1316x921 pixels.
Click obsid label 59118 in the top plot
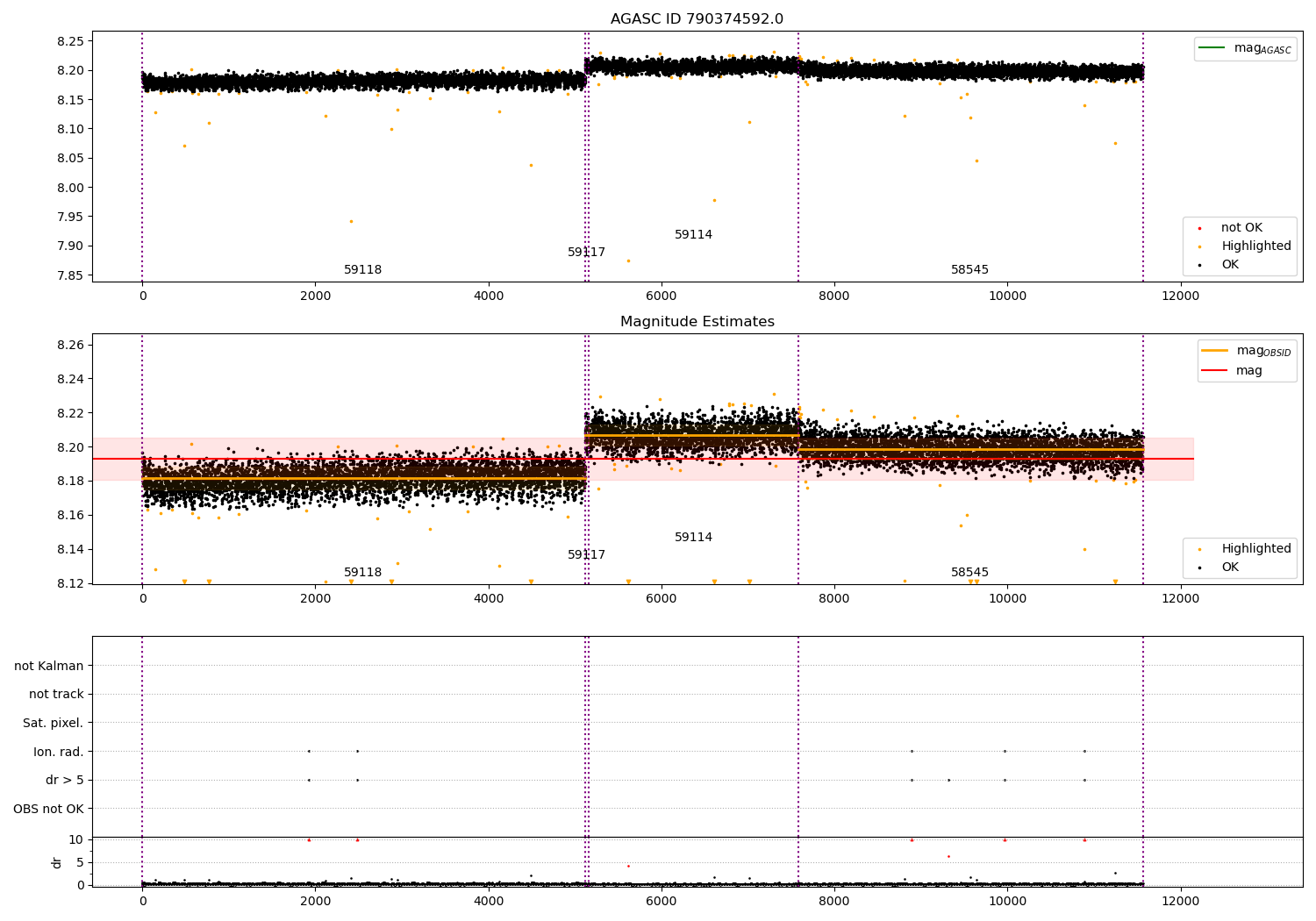363,270
